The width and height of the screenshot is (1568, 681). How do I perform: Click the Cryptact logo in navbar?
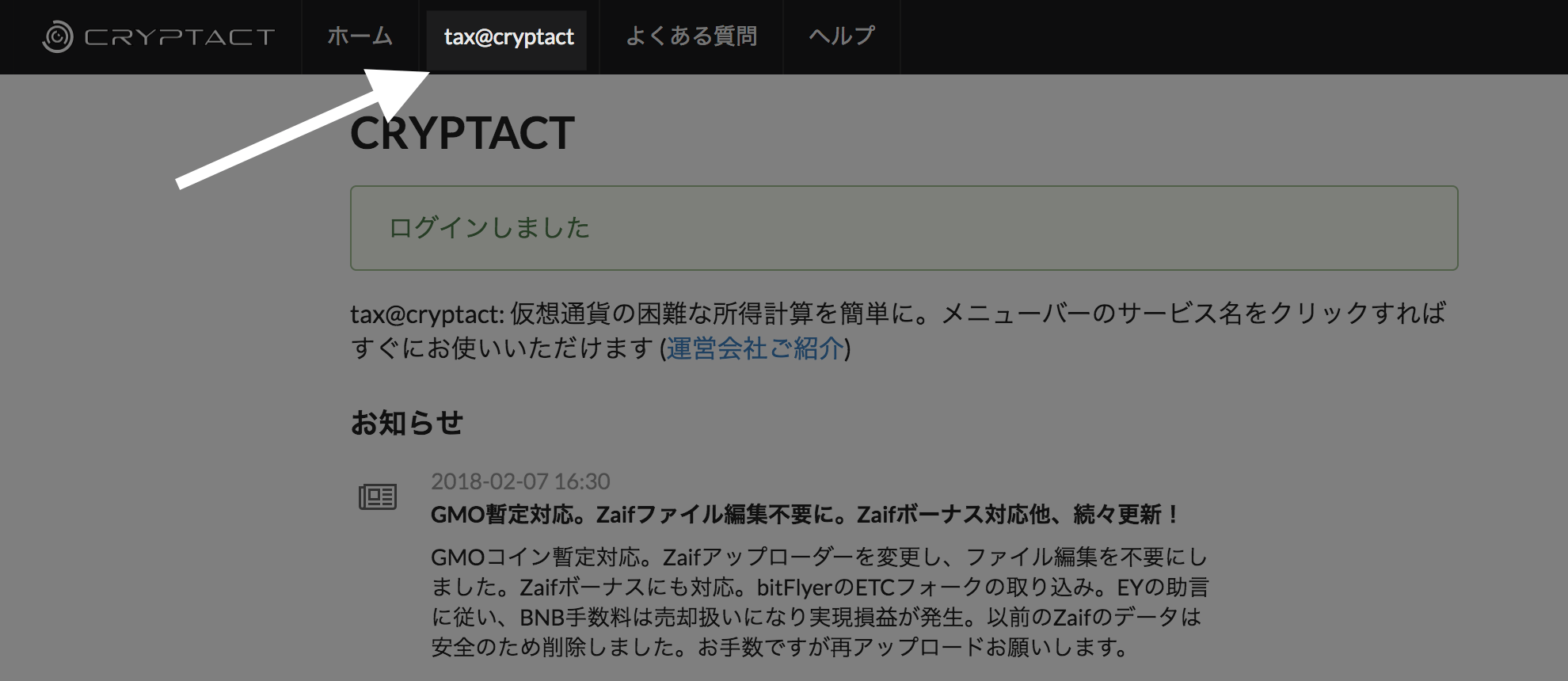(158, 36)
